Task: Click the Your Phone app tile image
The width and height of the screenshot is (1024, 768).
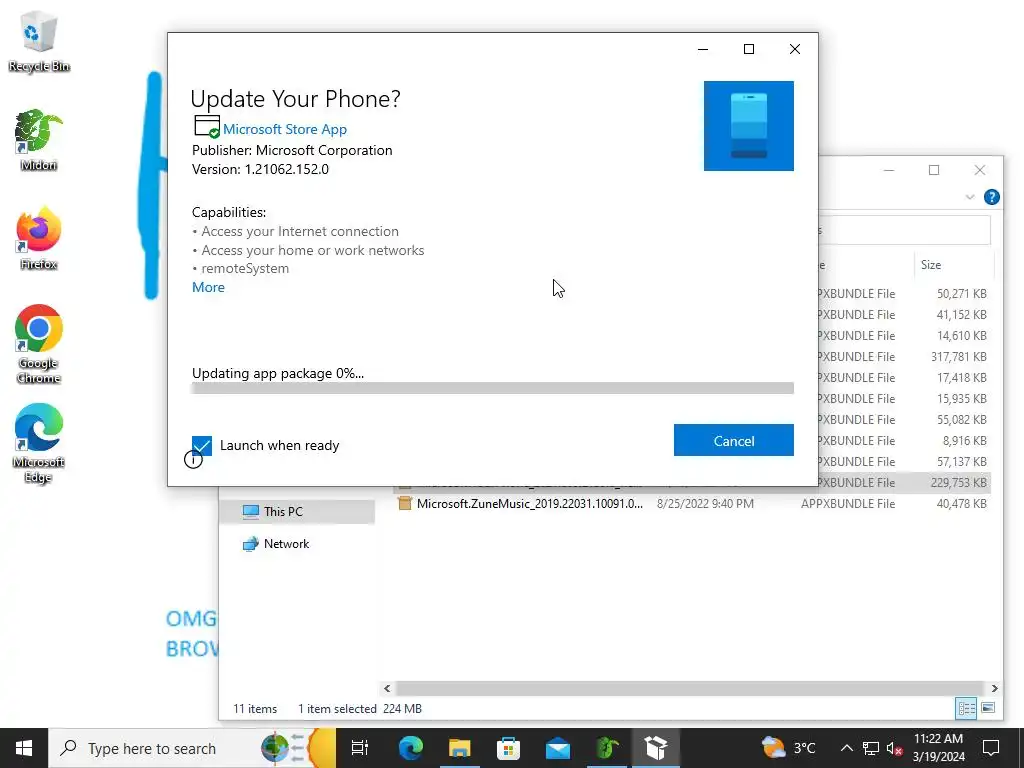Action: click(x=748, y=126)
